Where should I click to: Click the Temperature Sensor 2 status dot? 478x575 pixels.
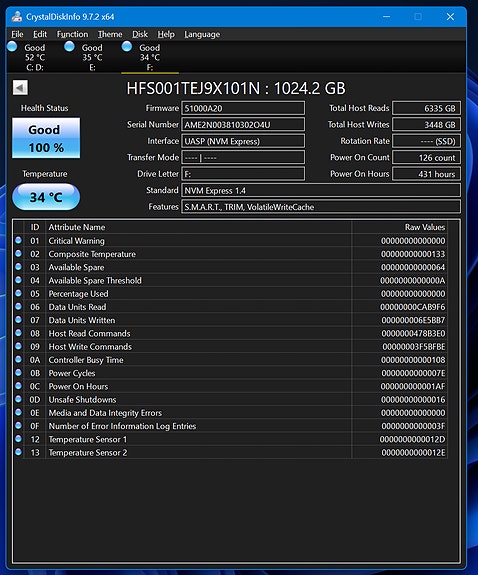click(x=18, y=452)
